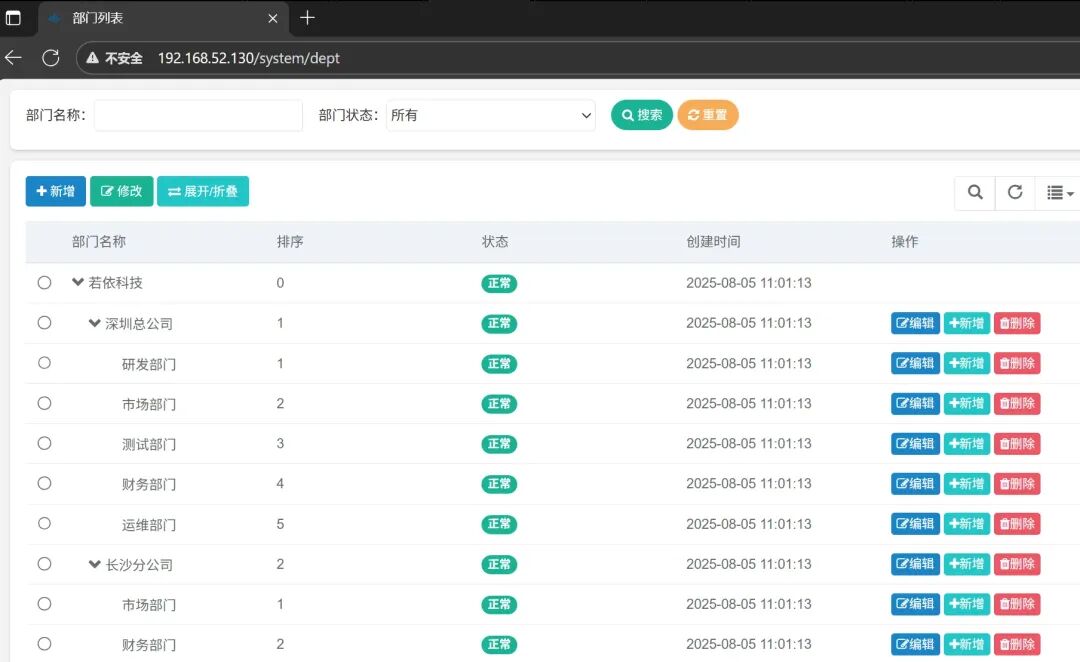Collapse the 深圳总公司 tree node

pyautogui.click(x=94, y=322)
